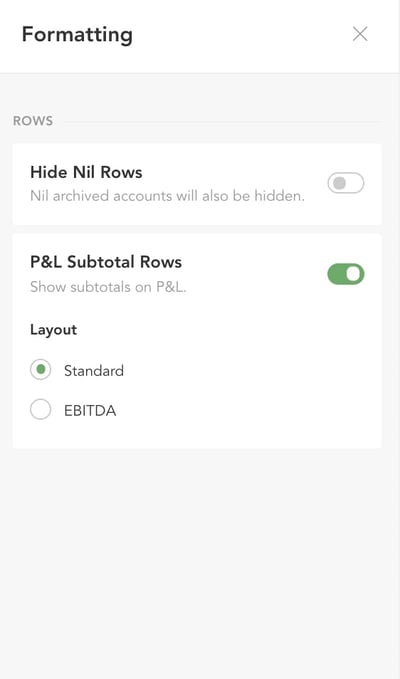Click the white knob of the green subtotal toggle

point(354,274)
